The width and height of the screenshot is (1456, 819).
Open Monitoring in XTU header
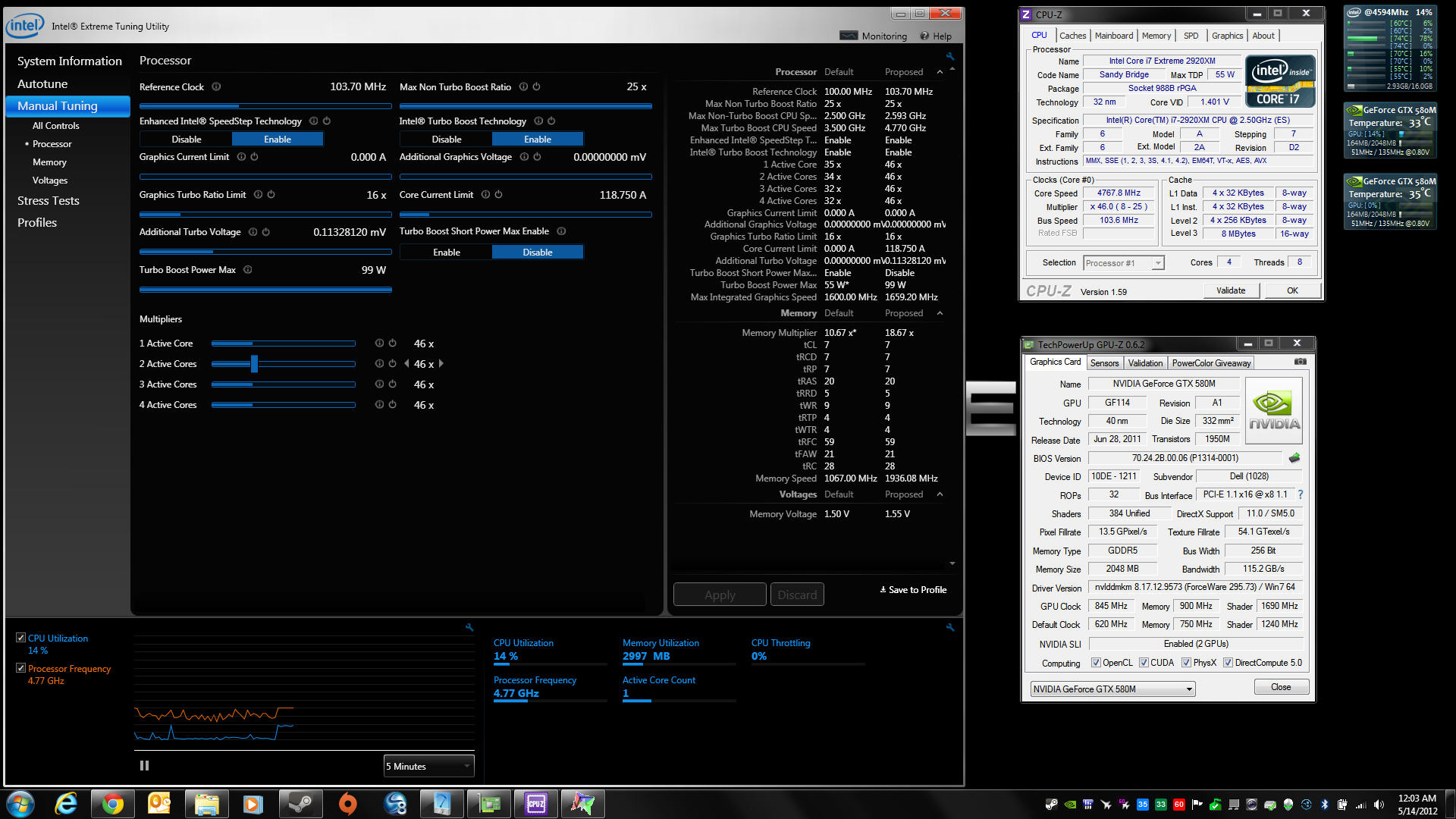[874, 36]
